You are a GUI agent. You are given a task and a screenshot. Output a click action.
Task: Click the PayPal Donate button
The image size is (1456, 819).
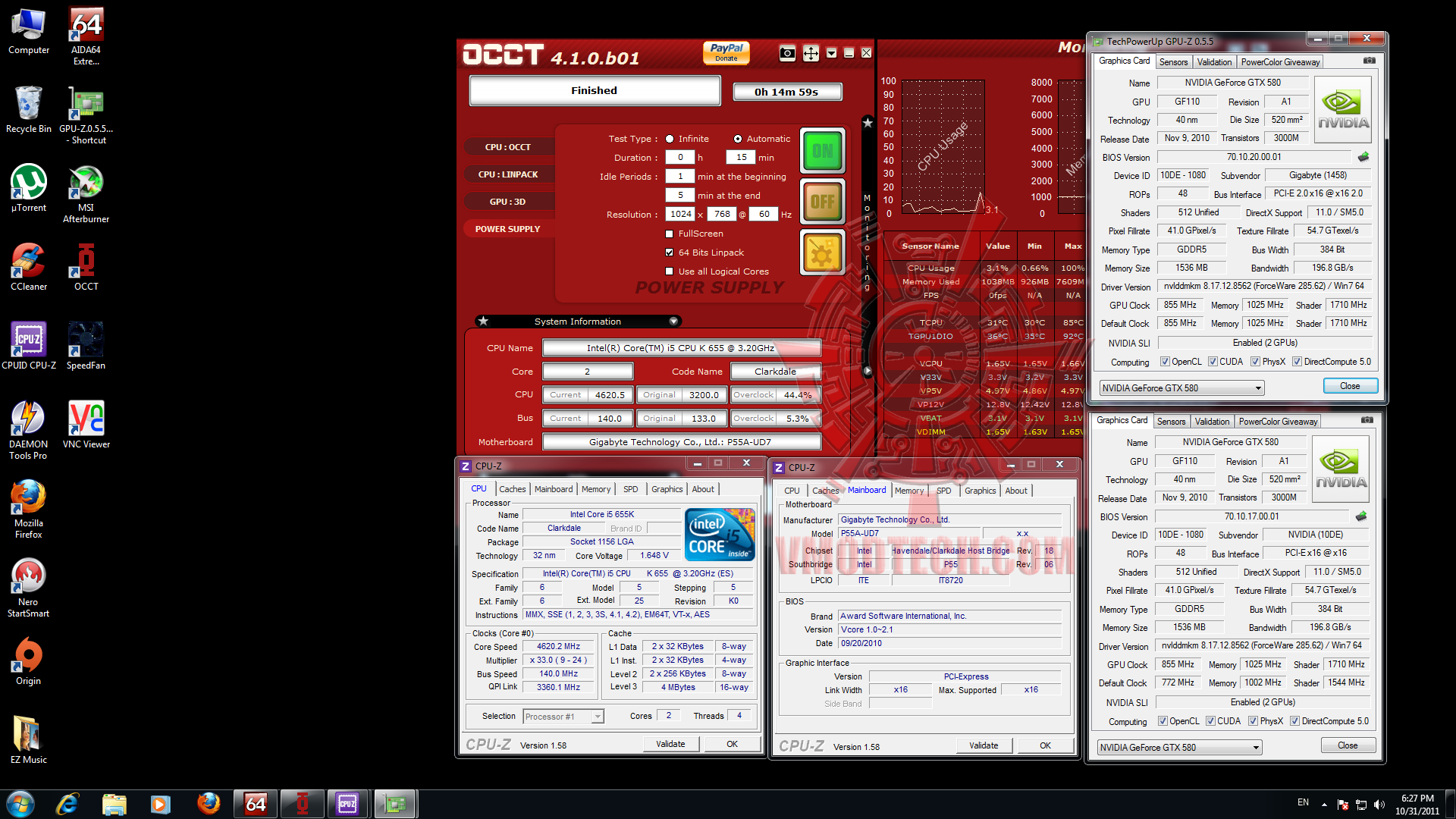pos(726,52)
